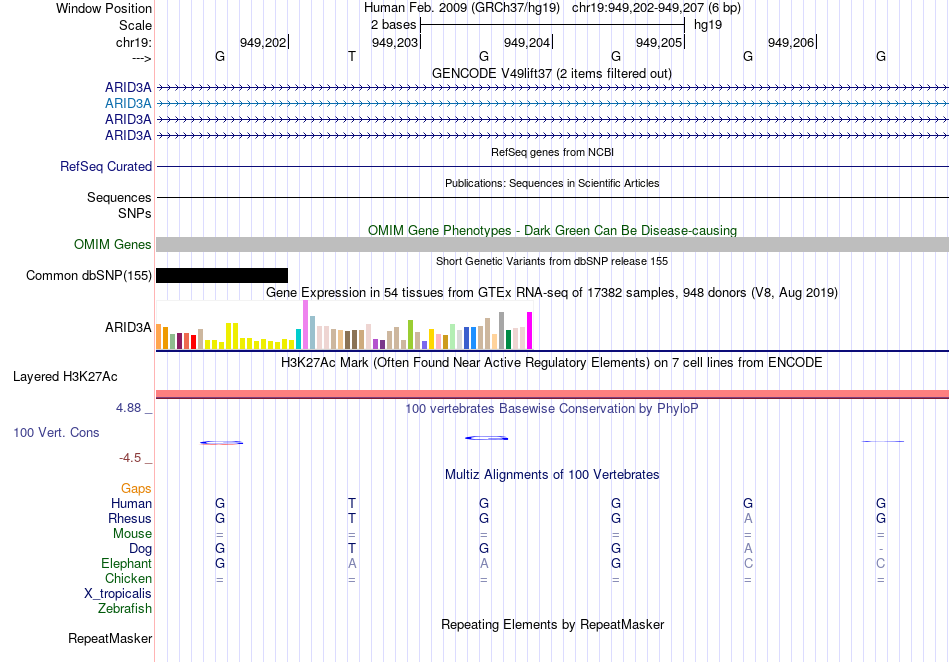
Task: Click position marker 949,206 on ruler
Action: pos(791,43)
